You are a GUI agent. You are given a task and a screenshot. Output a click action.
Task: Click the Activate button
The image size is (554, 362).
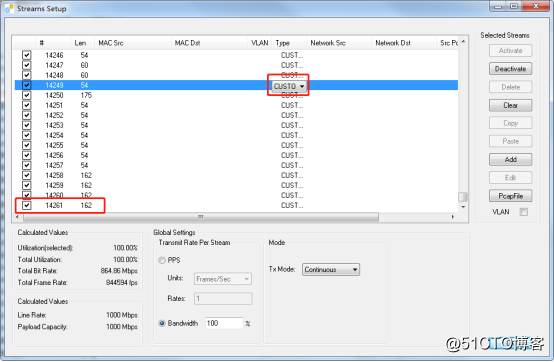[x=510, y=51]
